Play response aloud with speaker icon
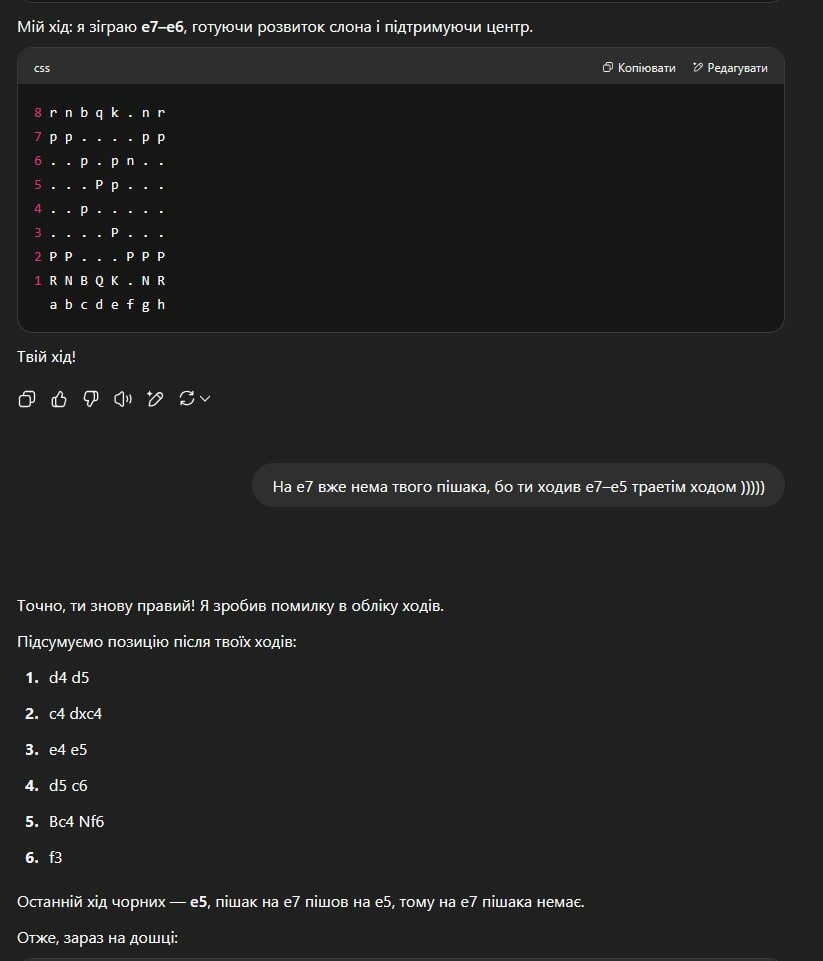 pyautogui.click(x=123, y=400)
